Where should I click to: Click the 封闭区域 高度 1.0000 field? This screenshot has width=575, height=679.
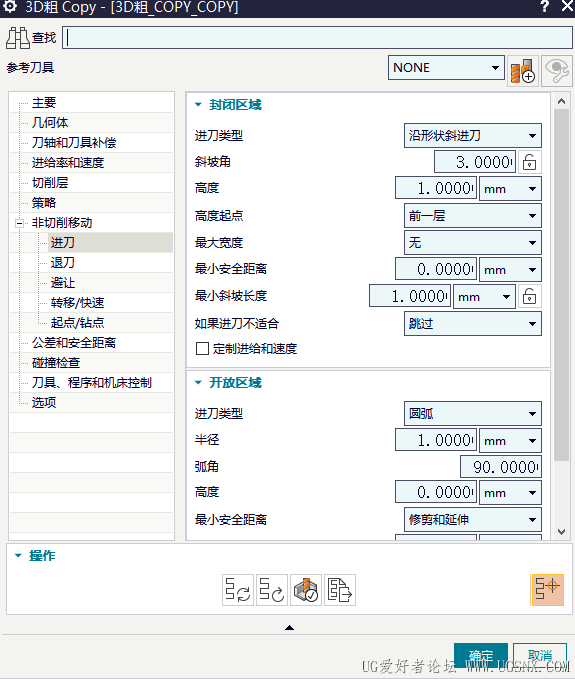(436, 188)
